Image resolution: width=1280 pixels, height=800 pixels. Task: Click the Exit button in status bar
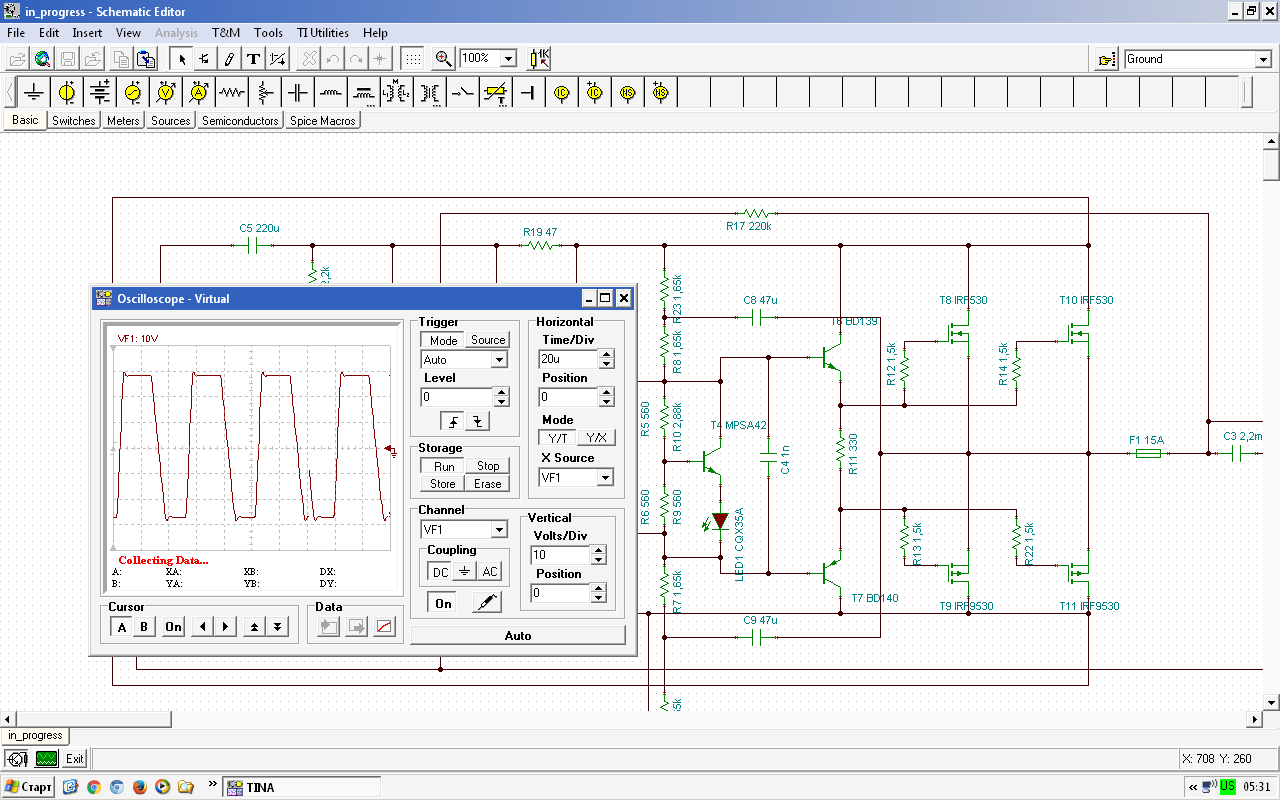(75, 759)
